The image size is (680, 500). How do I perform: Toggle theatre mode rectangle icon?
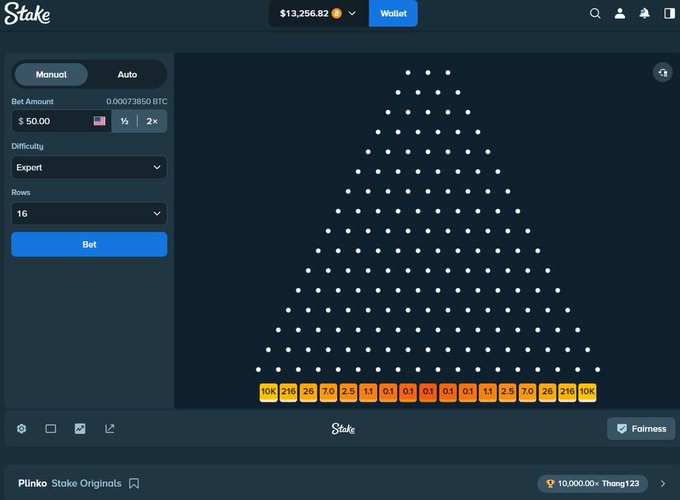pyautogui.click(x=51, y=428)
